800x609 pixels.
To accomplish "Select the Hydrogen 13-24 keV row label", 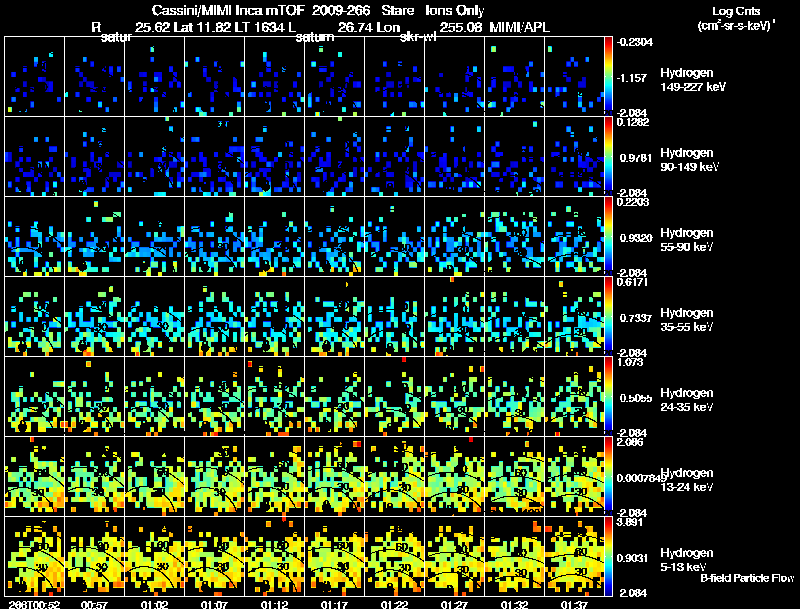I will click(687, 480).
